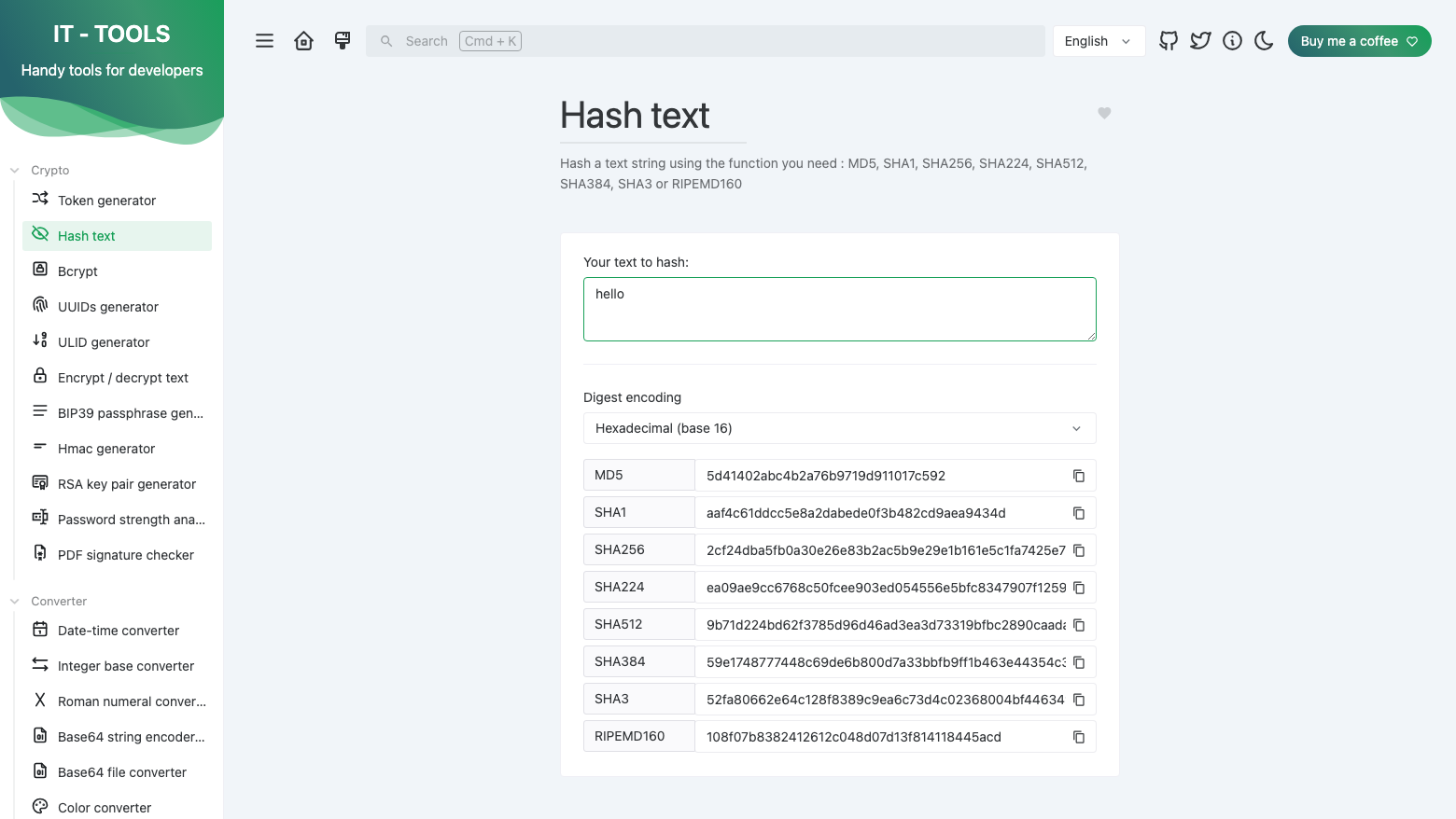The image size is (1456, 819).
Task: Copy the RIPEMD160 hash value
Action: tap(1079, 737)
